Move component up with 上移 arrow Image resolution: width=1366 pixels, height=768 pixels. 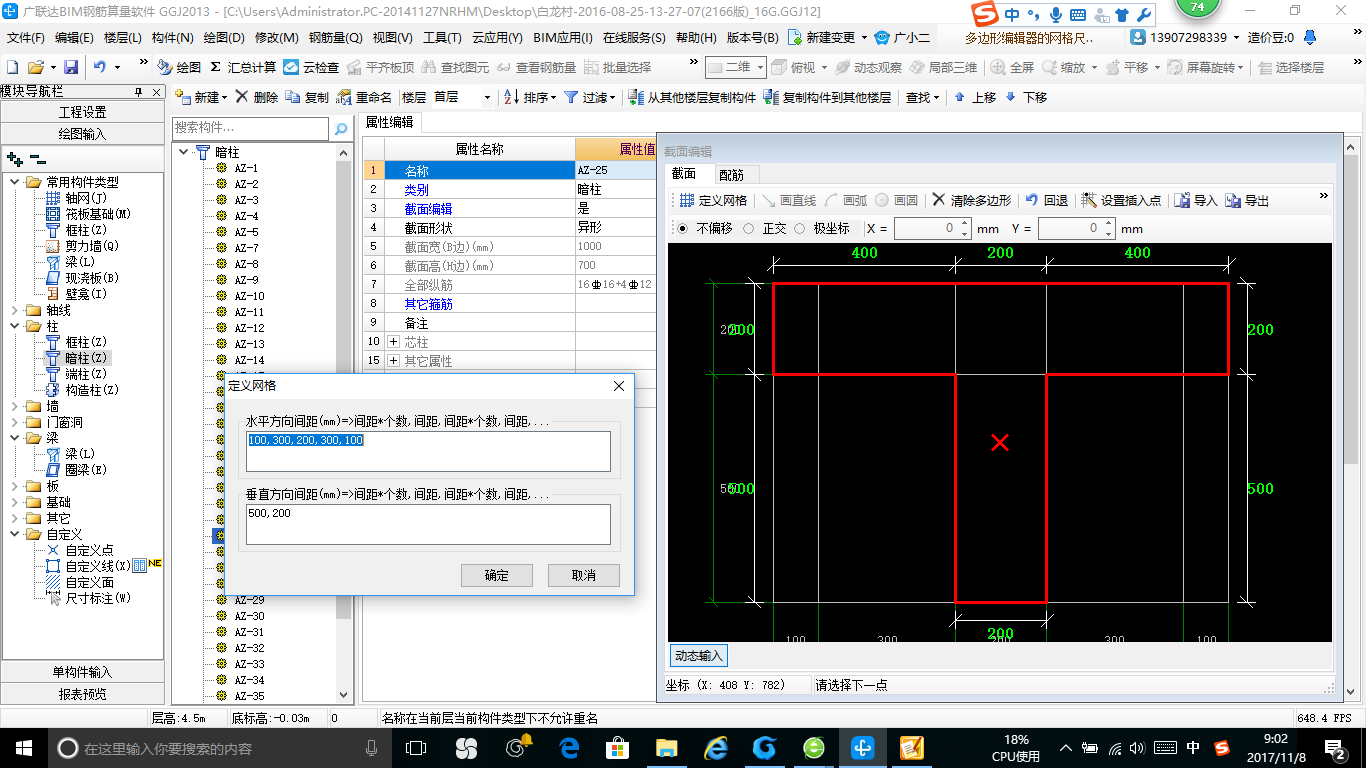[975, 97]
